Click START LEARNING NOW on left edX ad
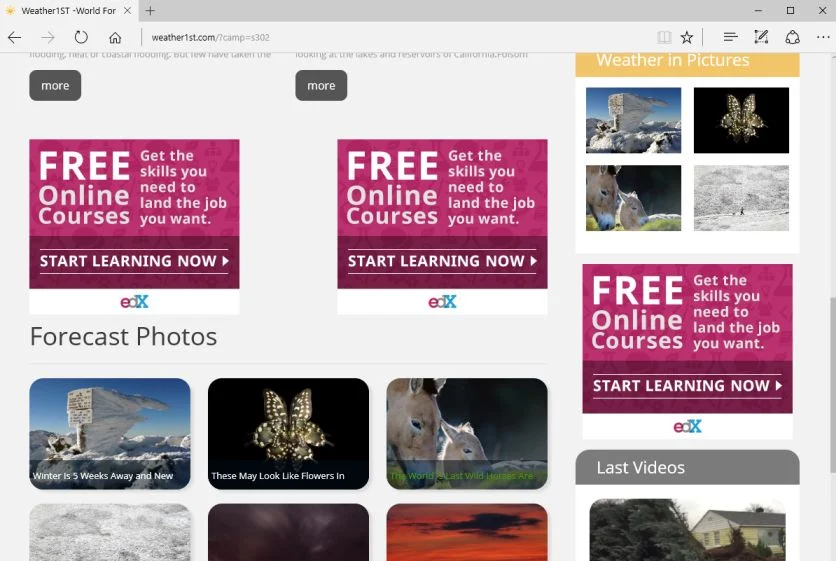This screenshot has width=836, height=561. click(x=134, y=261)
